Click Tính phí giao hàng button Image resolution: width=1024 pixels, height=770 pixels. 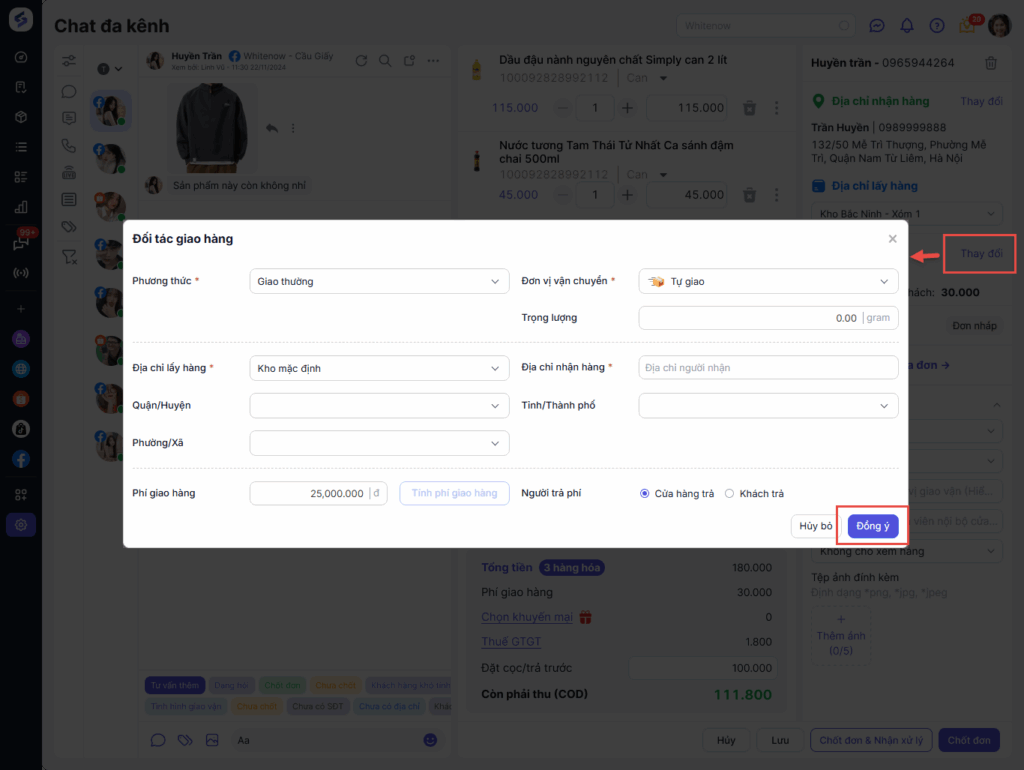click(x=454, y=493)
